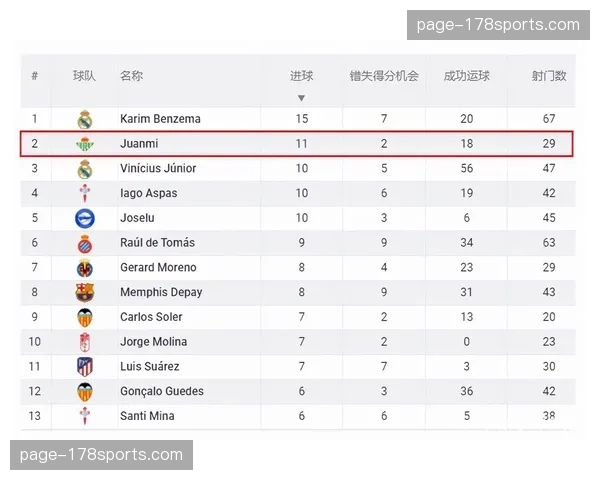This screenshot has width=600, height=480.
Task: Select Santi Mina's player name
Action: [x=146, y=416]
